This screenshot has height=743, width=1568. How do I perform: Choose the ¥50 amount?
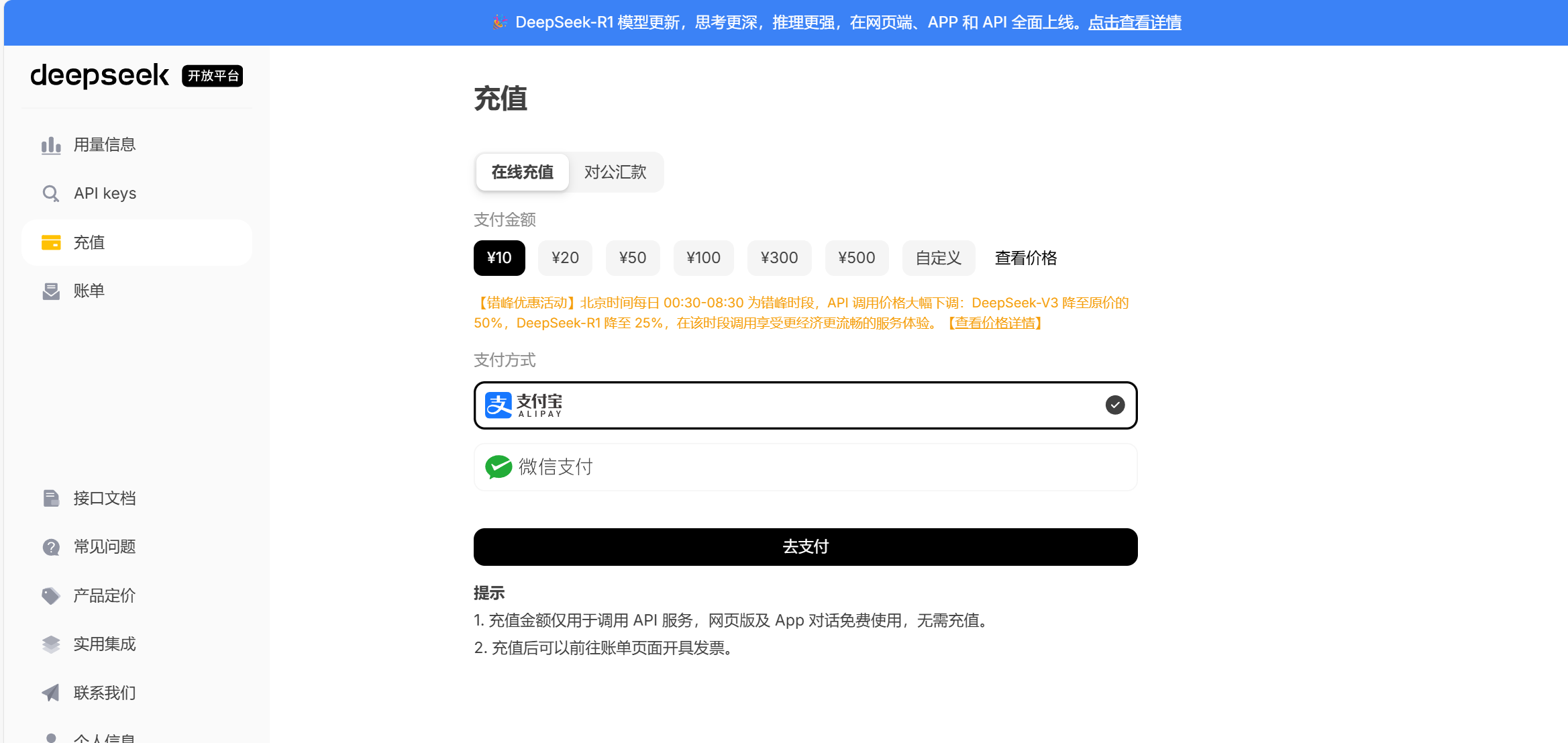pos(633,258)
